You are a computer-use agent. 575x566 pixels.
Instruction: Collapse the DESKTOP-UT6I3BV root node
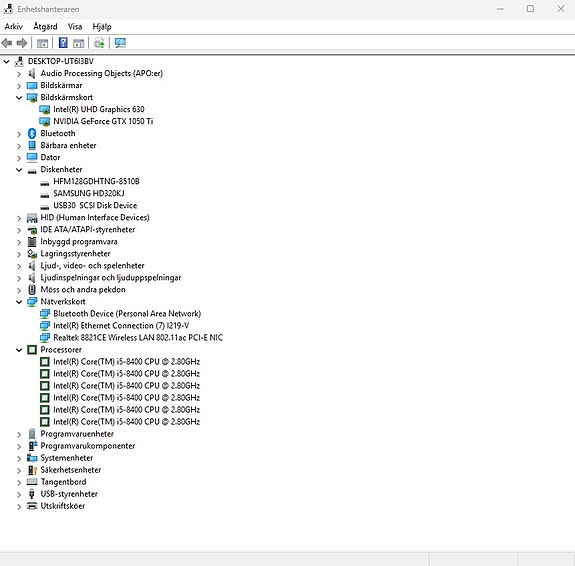point(6,62)
